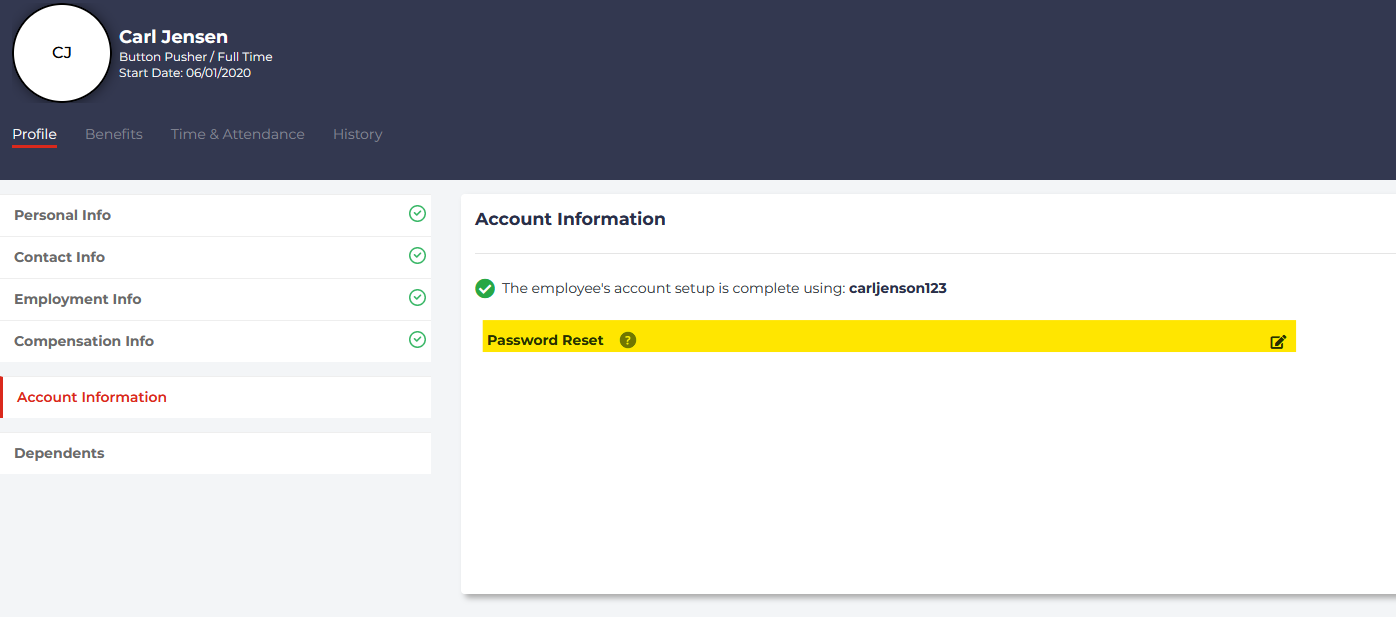
Task: Click the account setup complete checkmark icon
Action: click(485, 288)
